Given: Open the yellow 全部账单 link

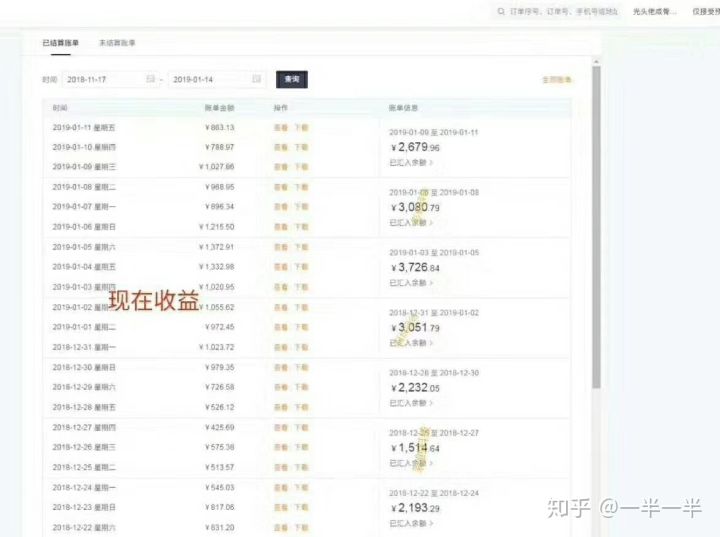Looking at the screenshot, I should (x=557, y=80).
